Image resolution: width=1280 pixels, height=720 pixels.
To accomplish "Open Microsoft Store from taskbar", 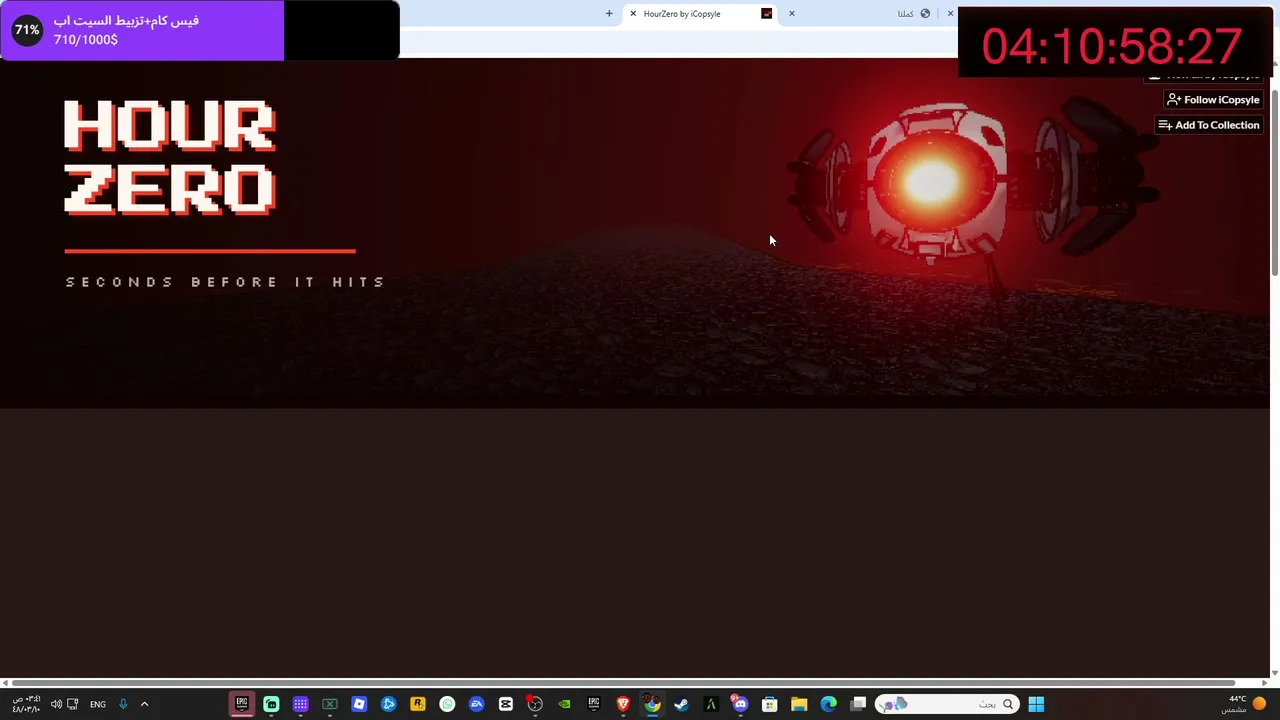I will [x=769, y=704].
